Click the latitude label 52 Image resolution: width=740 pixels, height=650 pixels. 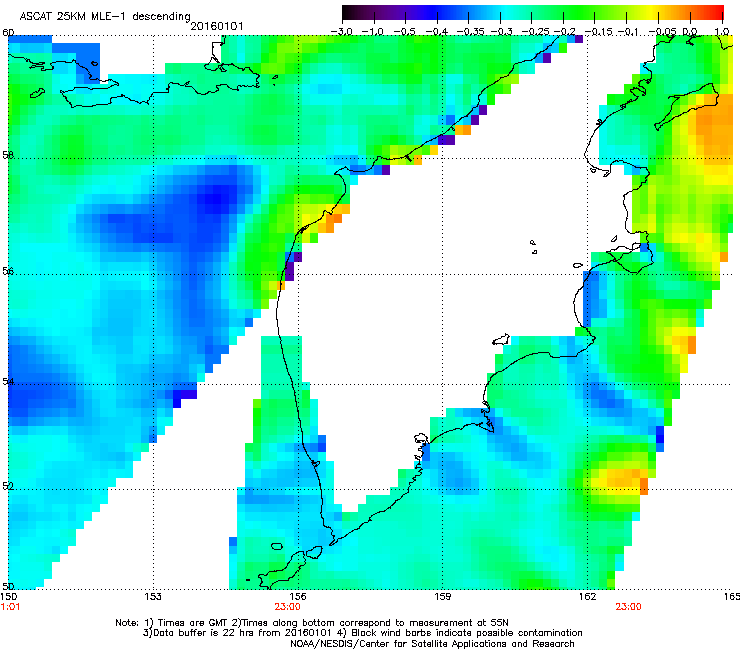click(8, 486)
